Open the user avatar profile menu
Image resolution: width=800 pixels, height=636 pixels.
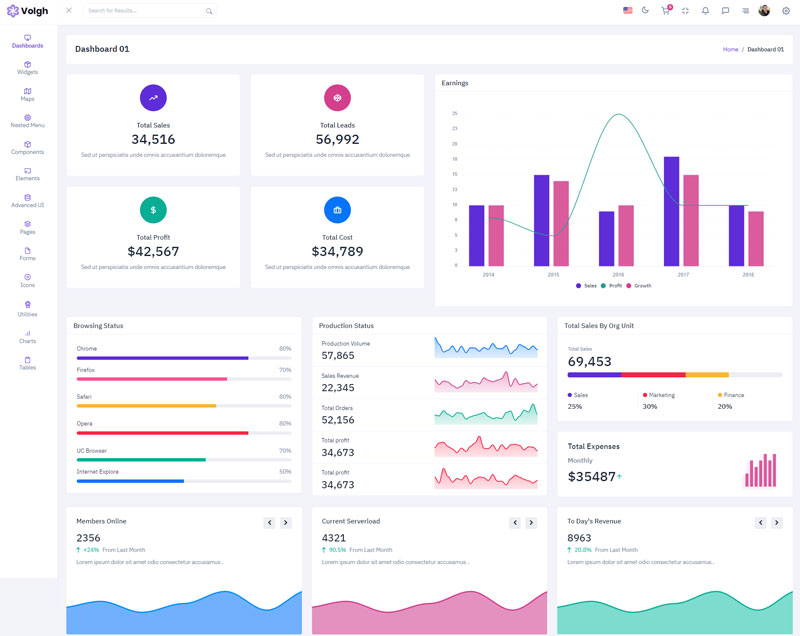[764, 11]
